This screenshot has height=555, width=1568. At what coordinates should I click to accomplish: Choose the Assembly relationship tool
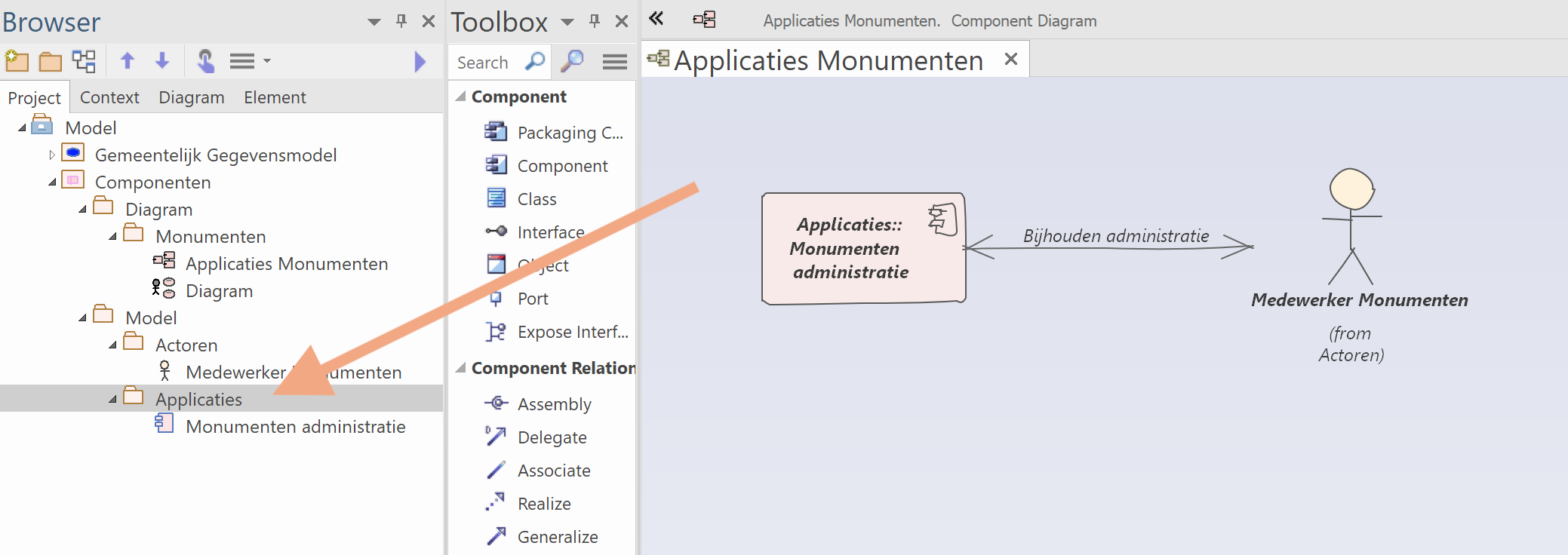tap(554, 404)
